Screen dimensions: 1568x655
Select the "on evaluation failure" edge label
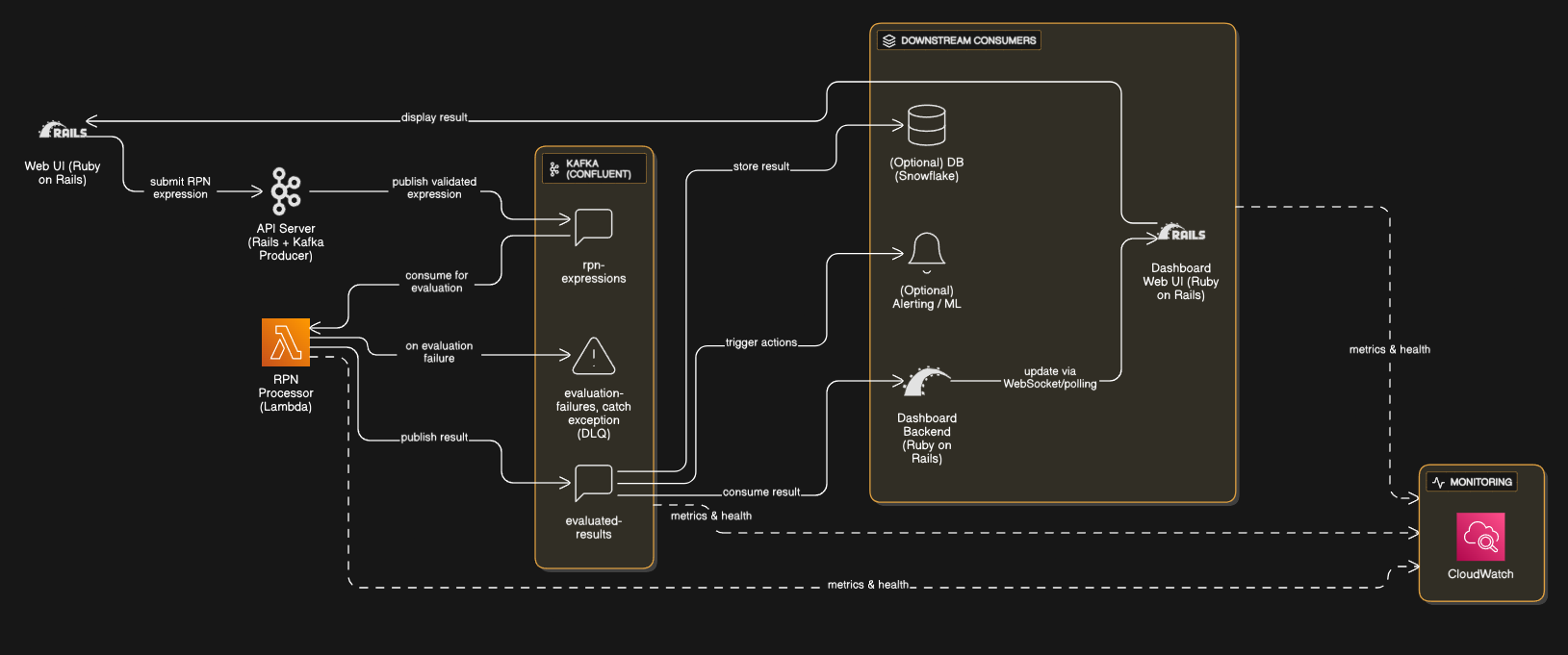tap(439, 352)
